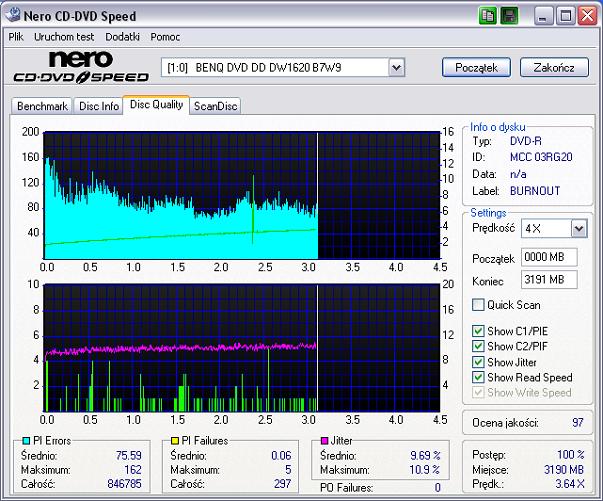
Task: Toggle the Show Jitter checkbox
Action: click(x=478, y=362)
